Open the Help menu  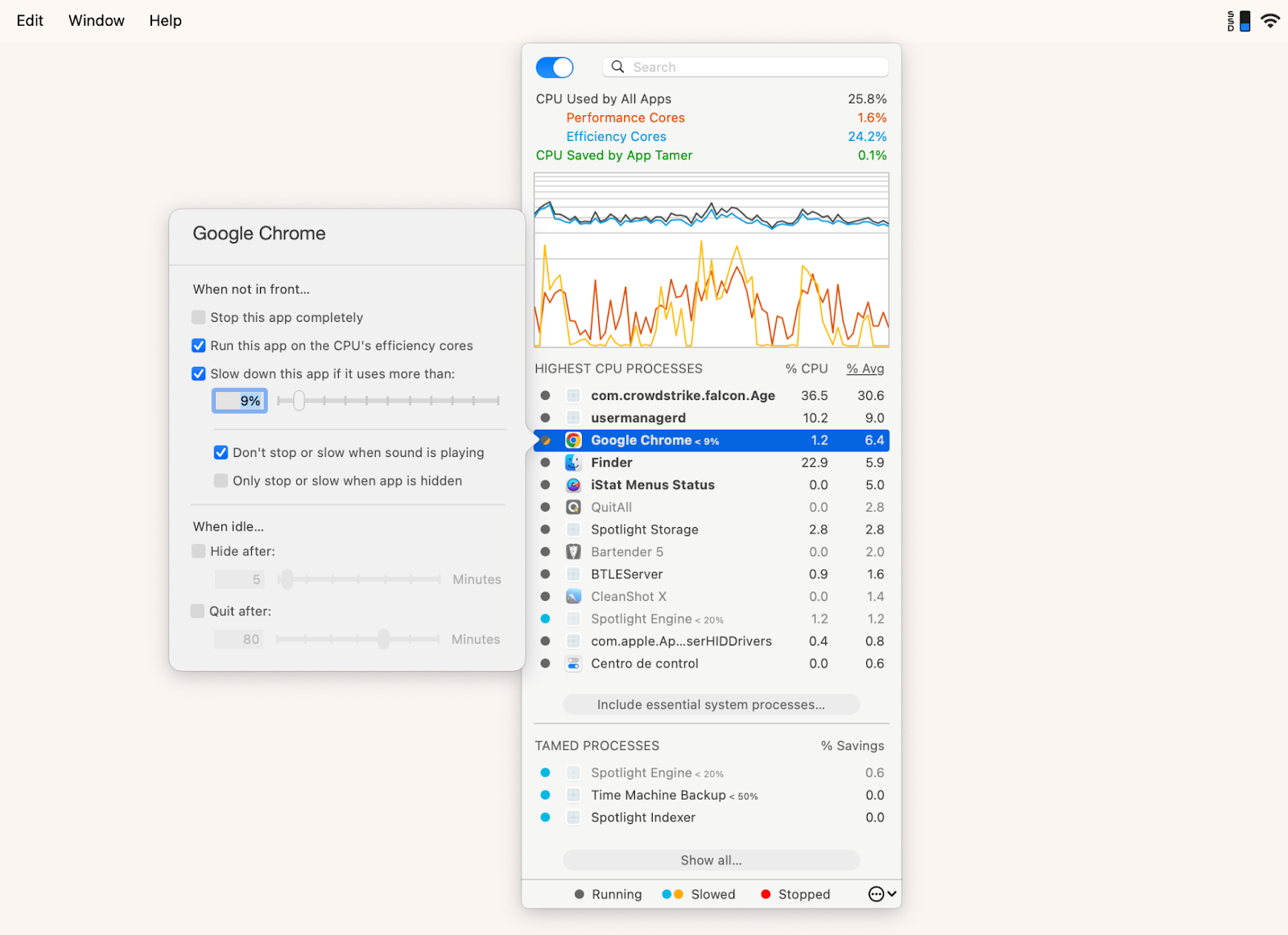pyautogui.click(x=165, y=20)
